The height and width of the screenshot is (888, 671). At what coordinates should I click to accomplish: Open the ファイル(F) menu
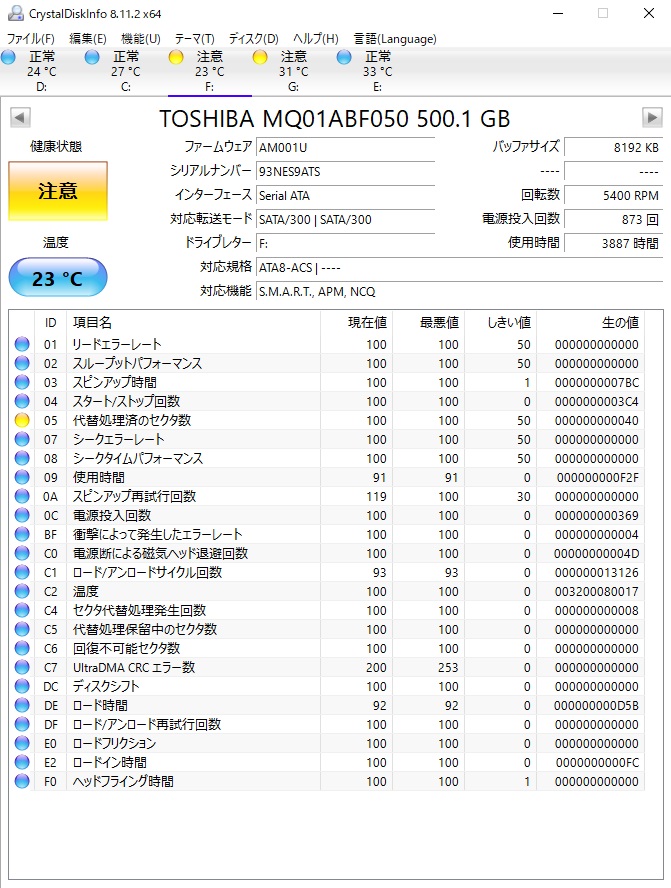pos(31,39)
